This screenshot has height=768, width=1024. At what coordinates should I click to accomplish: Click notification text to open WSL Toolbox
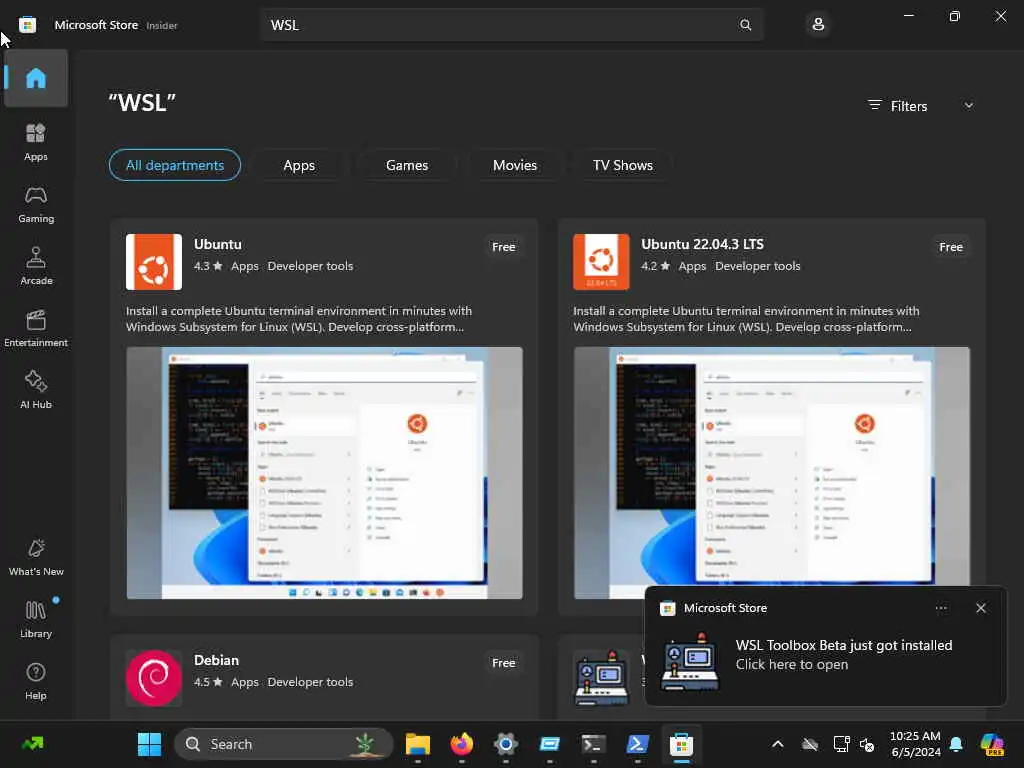click(x=844, y=654)
